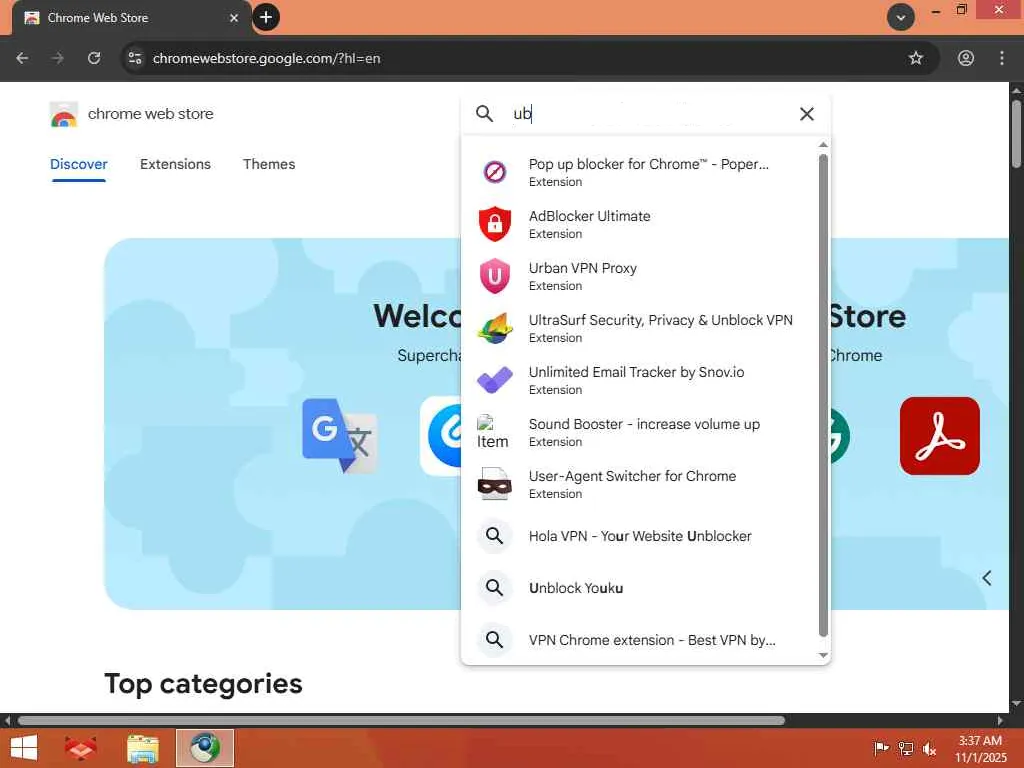Open site information icon in address bar
The height and width of the screenshot is (768, 1024).
point(135,58)
